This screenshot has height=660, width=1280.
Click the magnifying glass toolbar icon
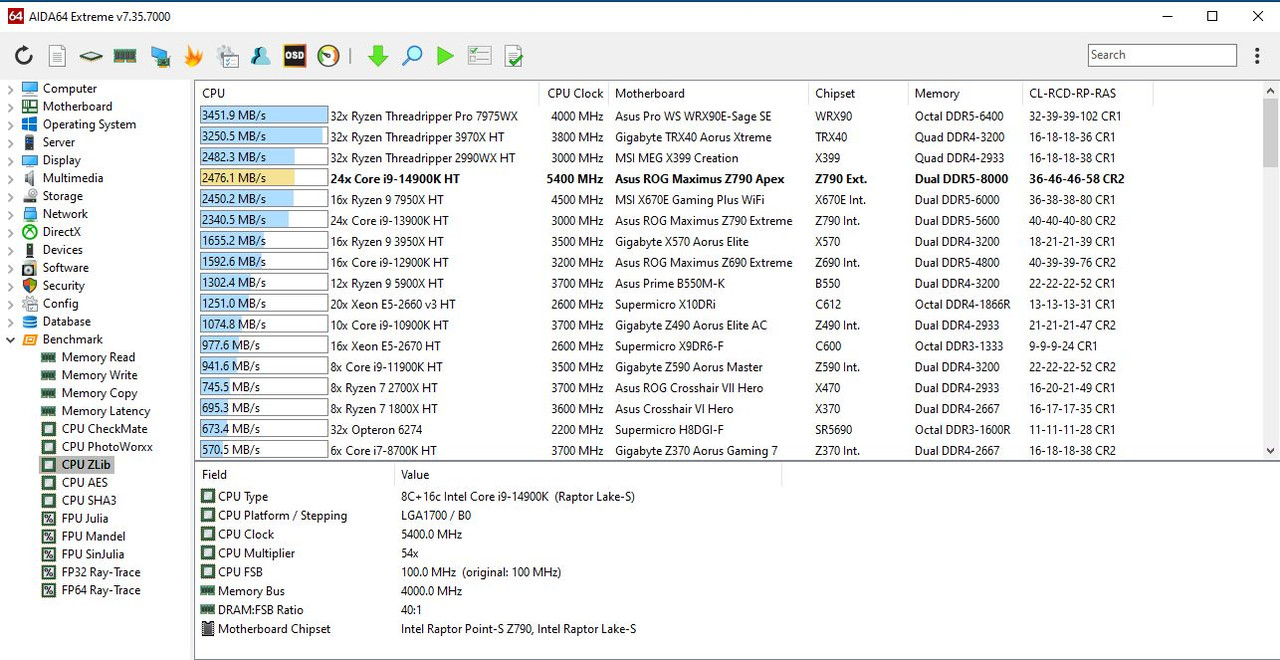click(x=412, y=56)
